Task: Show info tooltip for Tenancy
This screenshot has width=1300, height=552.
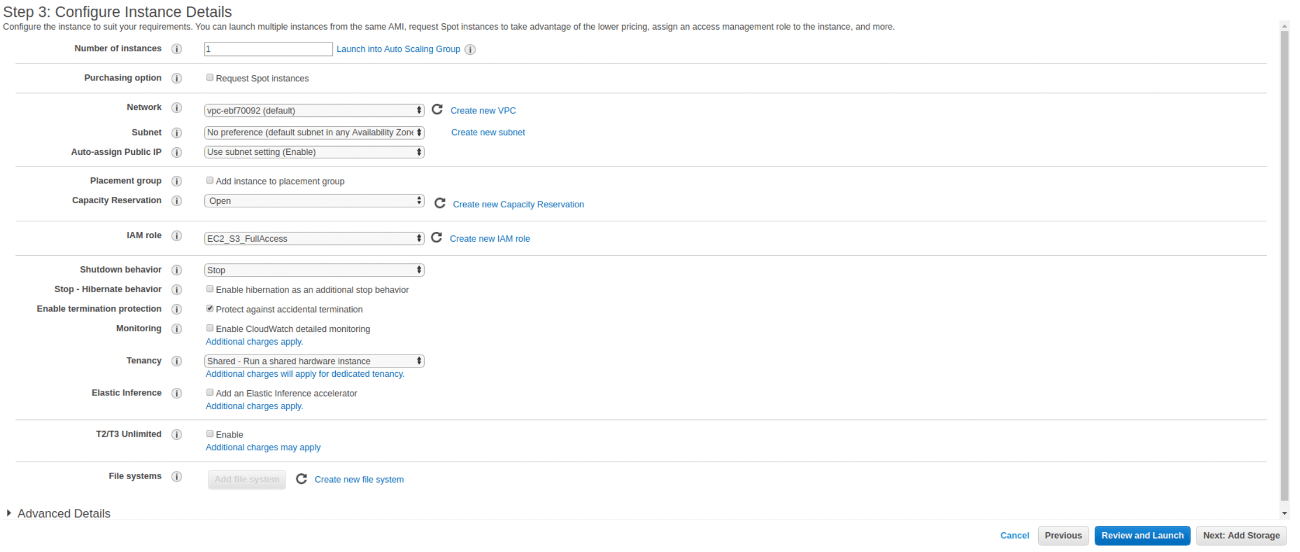Action: pyautogui.click(x=177, y=361)
